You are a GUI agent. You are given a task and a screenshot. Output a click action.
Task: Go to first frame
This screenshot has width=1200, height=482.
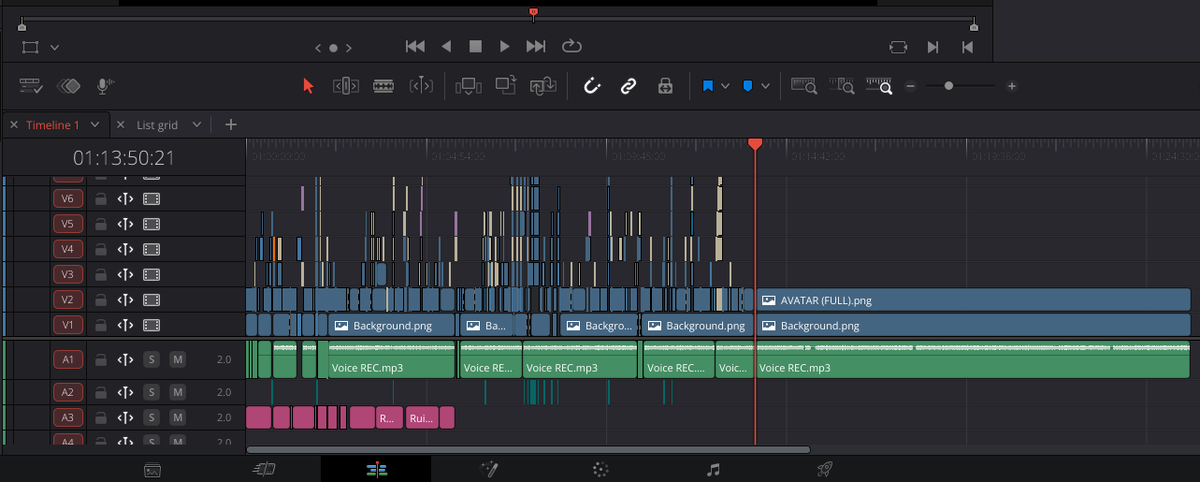(x=416, y=46)
